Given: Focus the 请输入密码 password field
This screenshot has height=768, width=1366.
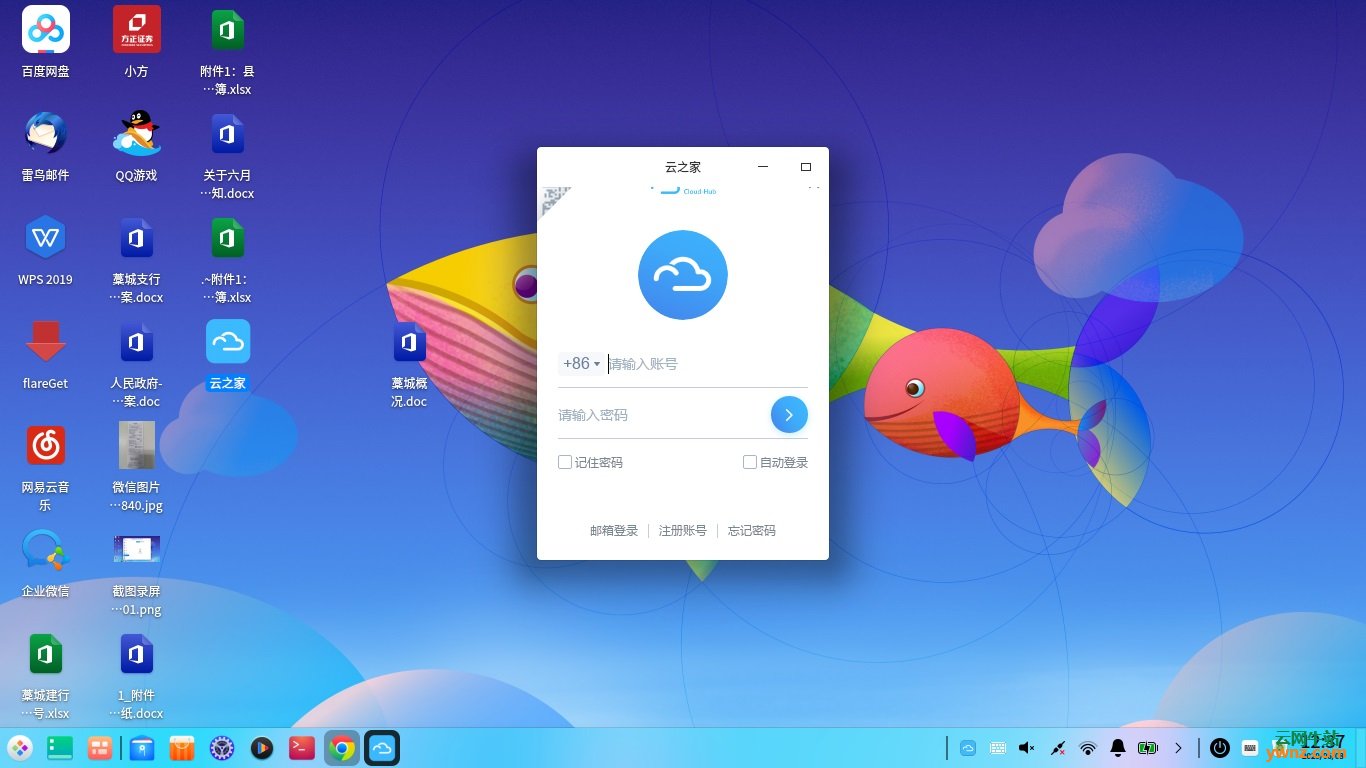Looking at the screenshot, I should tap(662, 415).
